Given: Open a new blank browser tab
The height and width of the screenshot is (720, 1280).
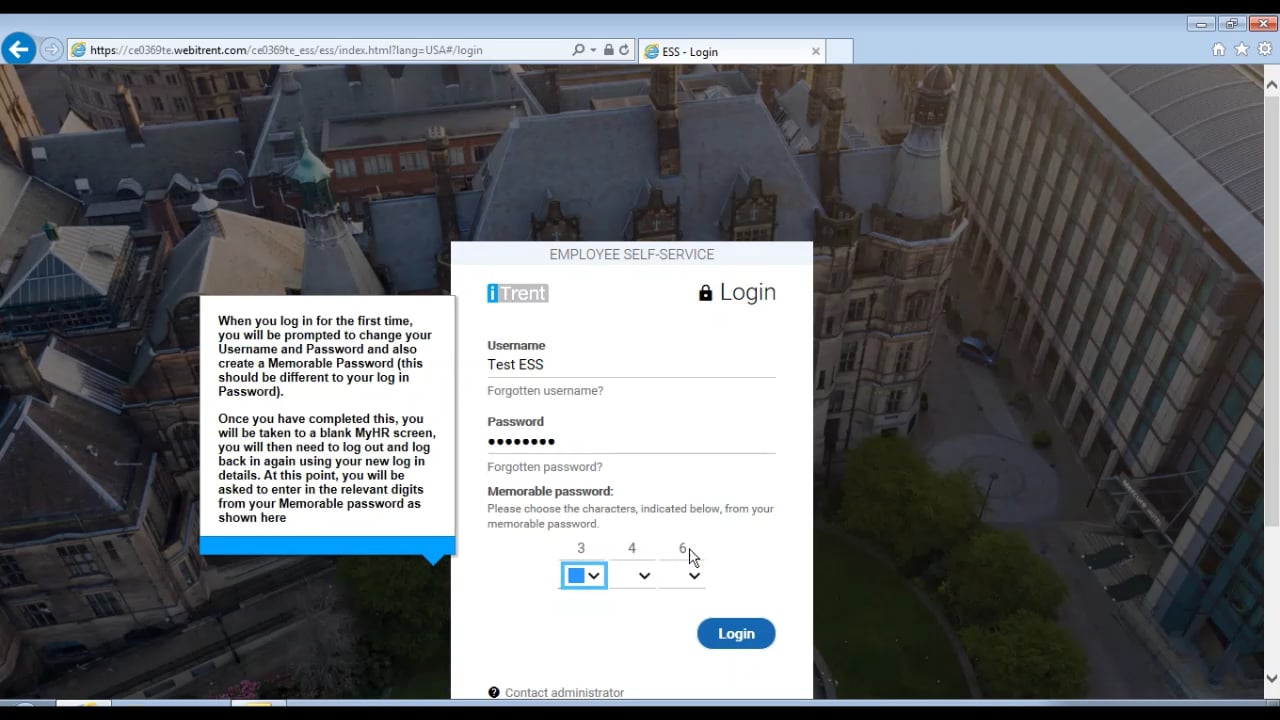Looking at the screenshot, I should [840, 51].
